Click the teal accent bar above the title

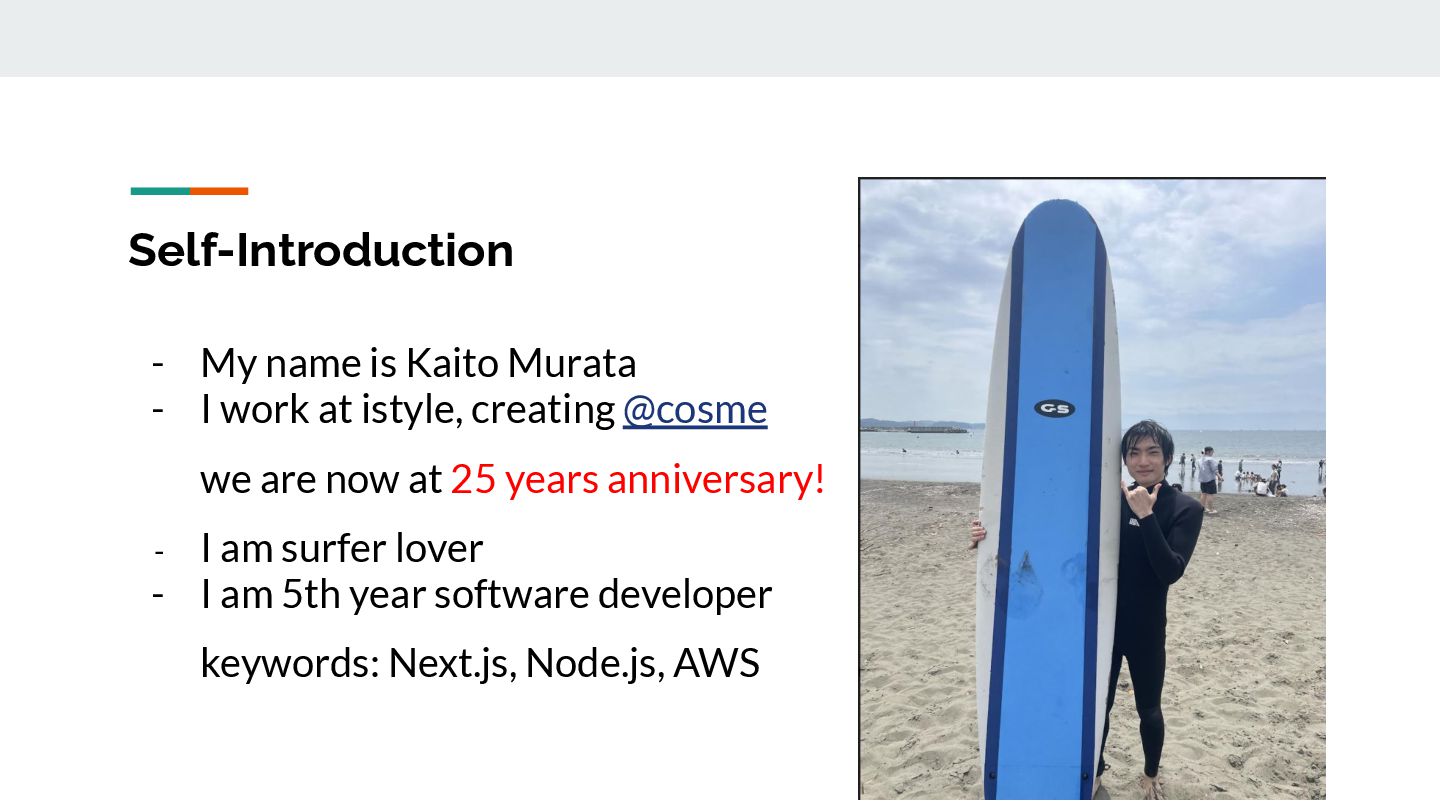click(160, 191)
